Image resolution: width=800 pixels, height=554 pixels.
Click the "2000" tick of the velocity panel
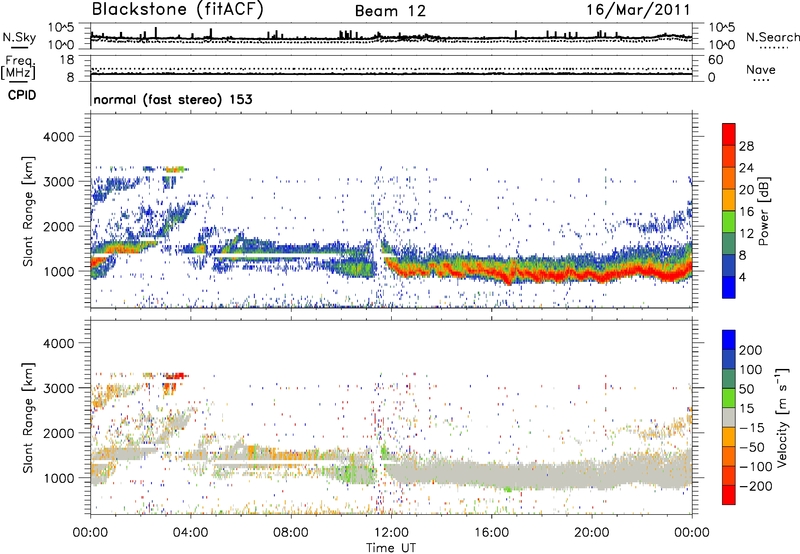[x=58, y=433]
